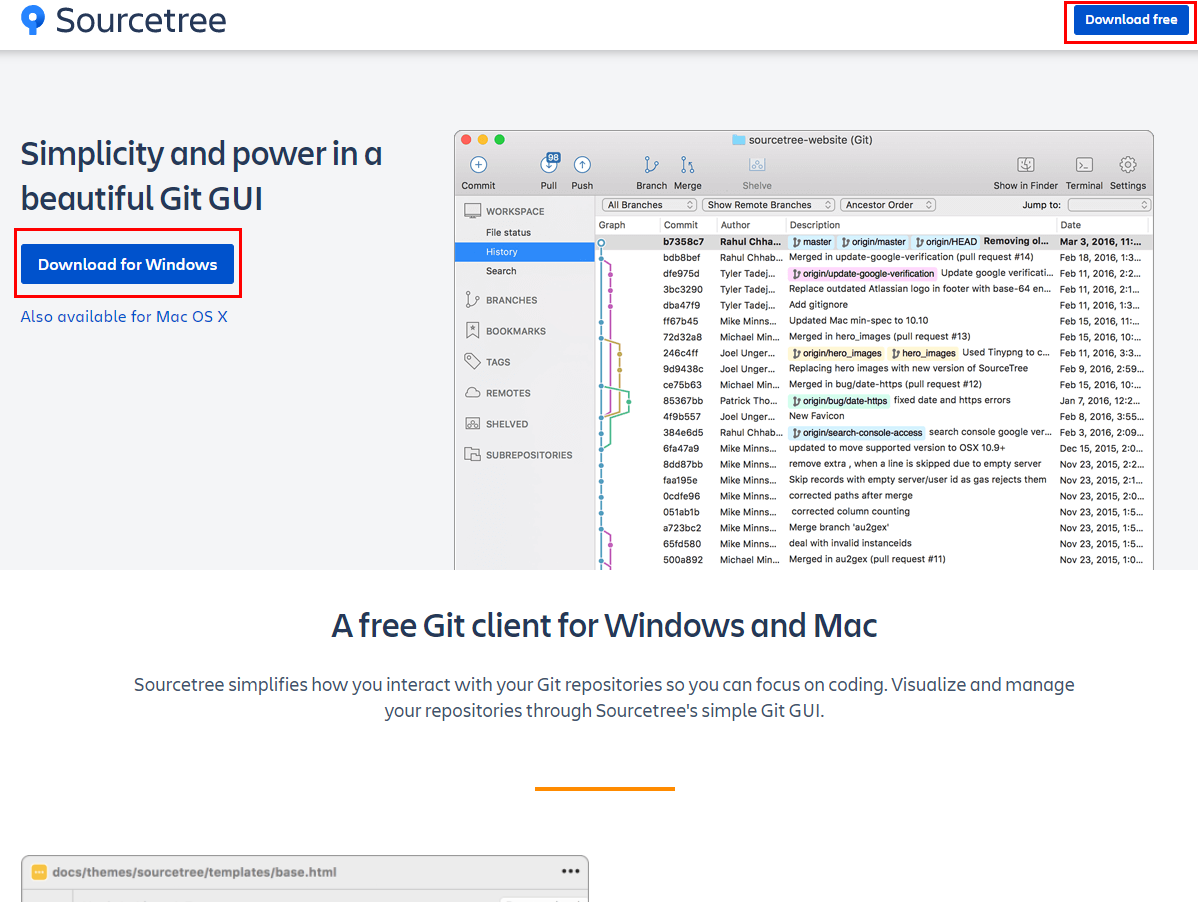Open the Ancestor Order dropdown

point(888,205)
